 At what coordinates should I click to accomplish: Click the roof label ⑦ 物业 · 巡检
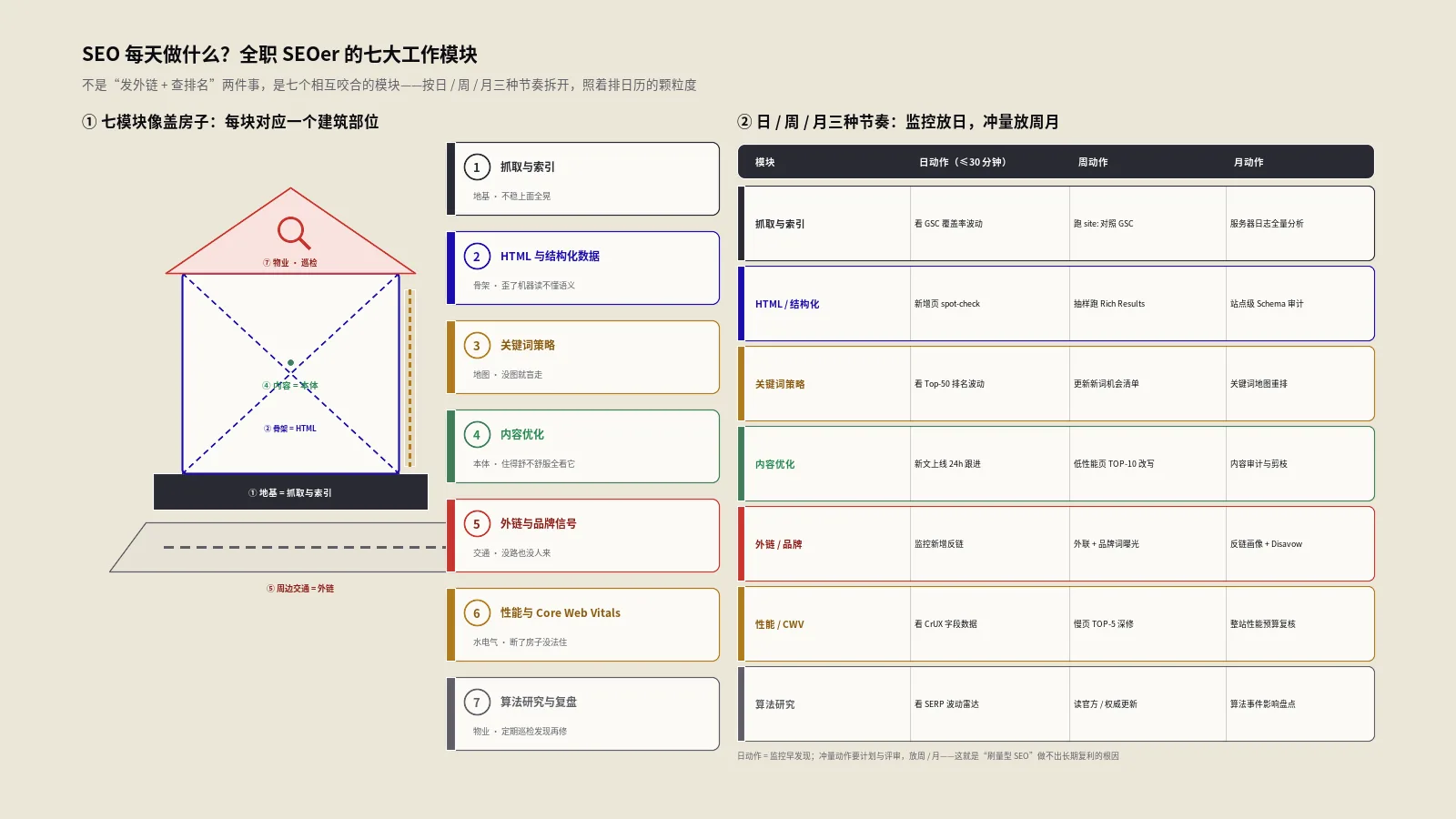[x=290, y=263]
